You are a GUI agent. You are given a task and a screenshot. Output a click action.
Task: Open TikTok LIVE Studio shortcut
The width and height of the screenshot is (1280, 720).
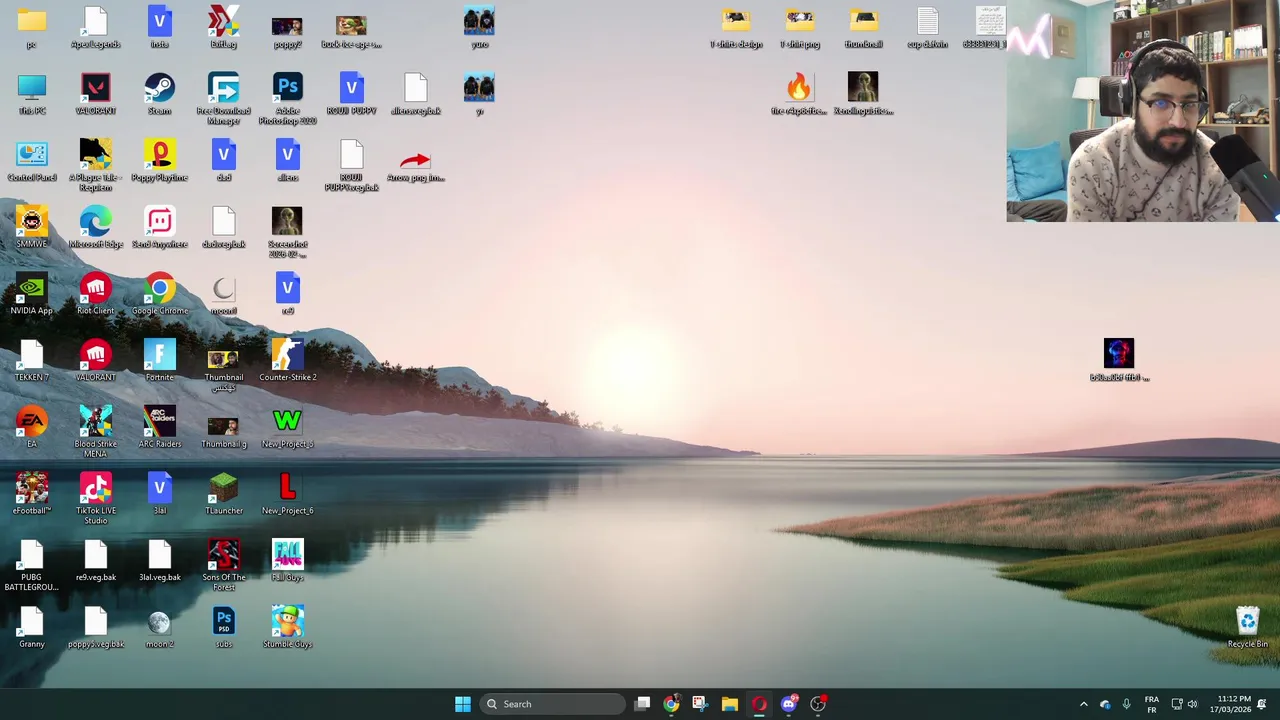[95, 499]
